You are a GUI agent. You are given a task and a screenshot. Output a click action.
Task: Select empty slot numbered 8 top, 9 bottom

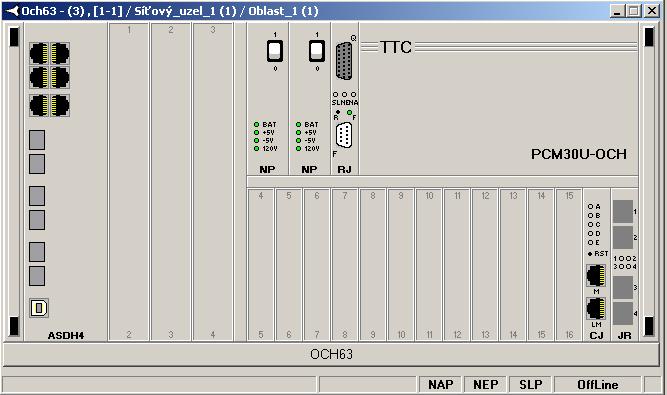click(x=373, y=265)
